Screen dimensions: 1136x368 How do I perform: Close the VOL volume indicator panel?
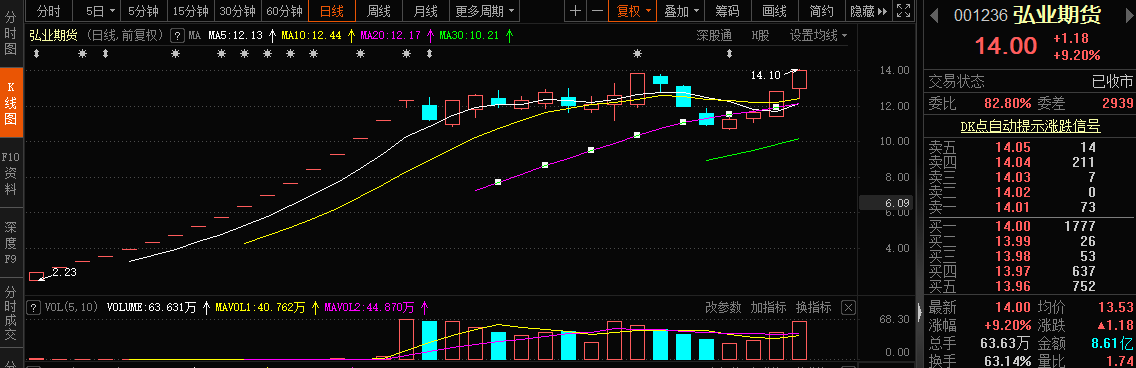point(848,307)
